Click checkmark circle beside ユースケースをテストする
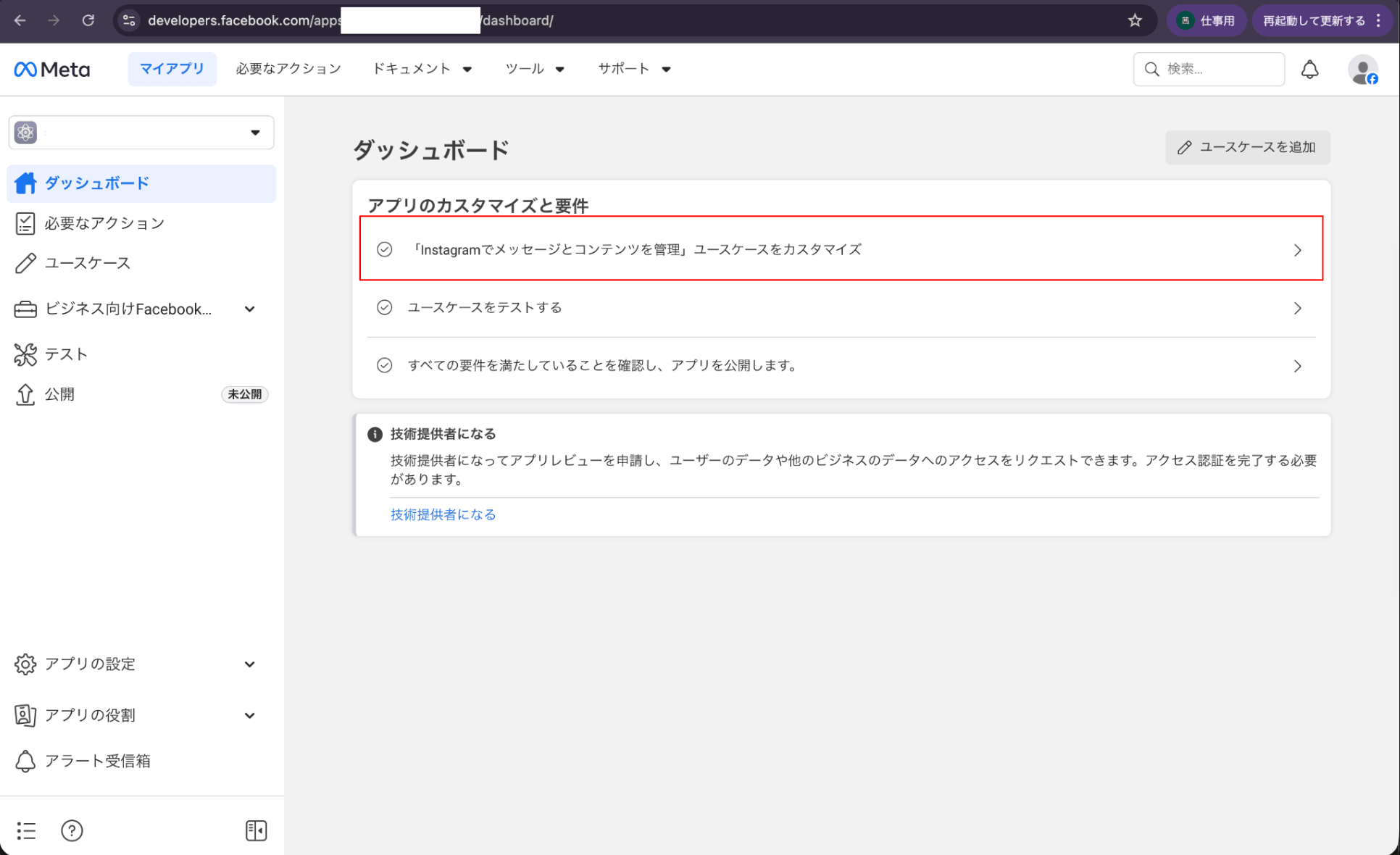This screenshot has height=855, width=1400. click(384, 307)
